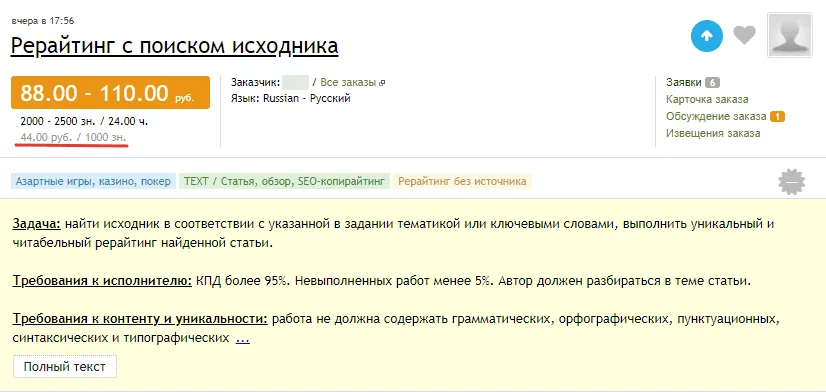This screenshot has height=392, width=826.
Task: Click the Заявки count badge 6
Action: tap(712, 83)
